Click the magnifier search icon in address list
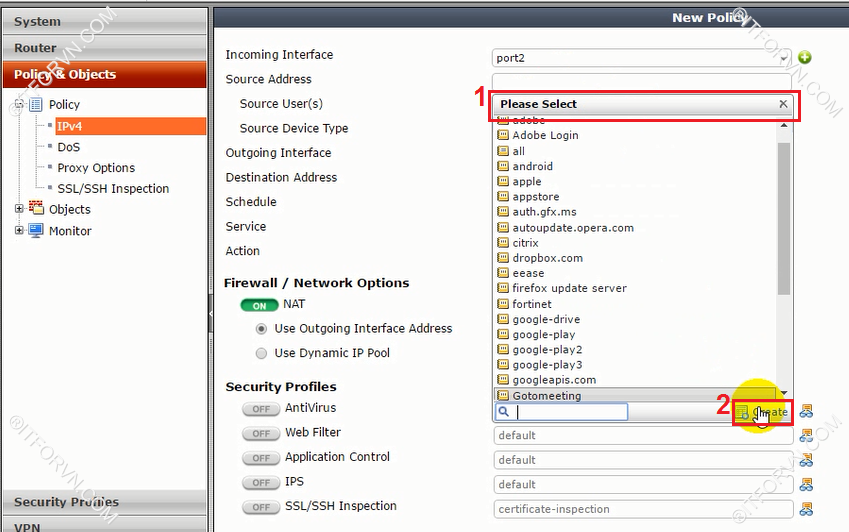This screenshot has height=532, width=849. [504, 412]
